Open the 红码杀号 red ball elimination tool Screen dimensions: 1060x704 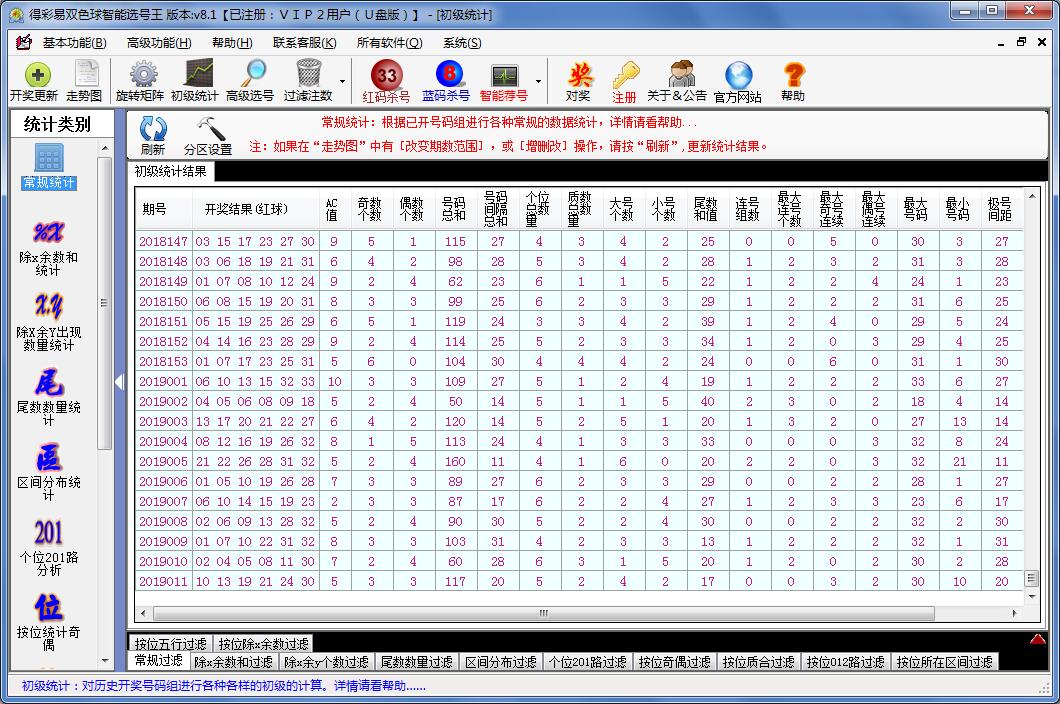point(385,81)
